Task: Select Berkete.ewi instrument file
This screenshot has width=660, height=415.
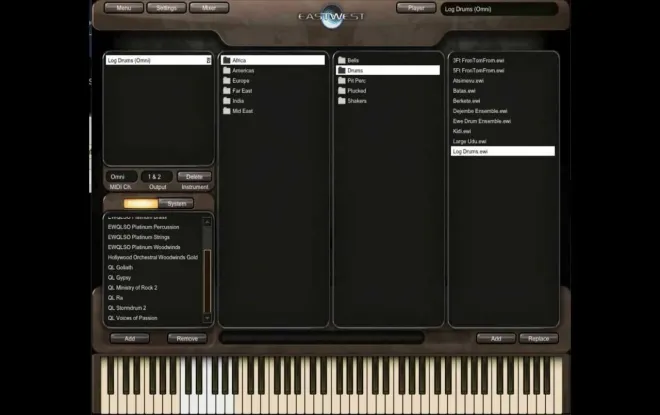Action: tap(466, 101)
